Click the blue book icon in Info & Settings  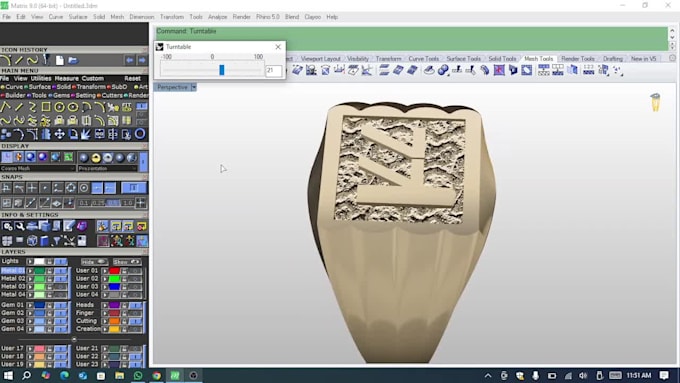tap(45, 241)
